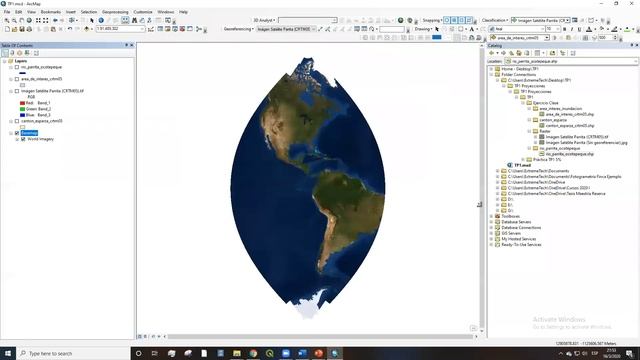Click the Find binoculars icon

(134, 20)
